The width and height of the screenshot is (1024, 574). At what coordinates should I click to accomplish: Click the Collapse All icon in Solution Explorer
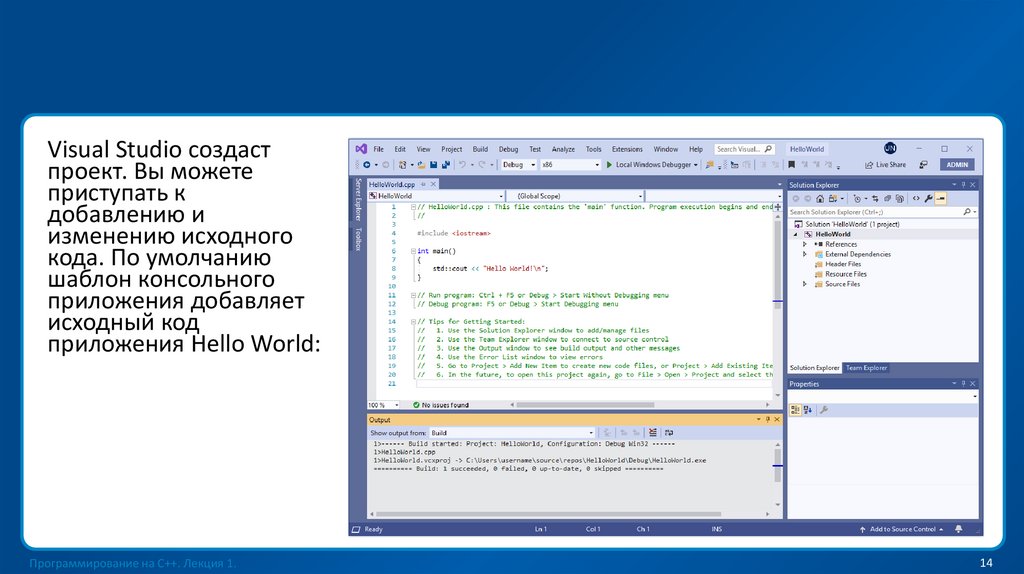(x=888, y=199)
